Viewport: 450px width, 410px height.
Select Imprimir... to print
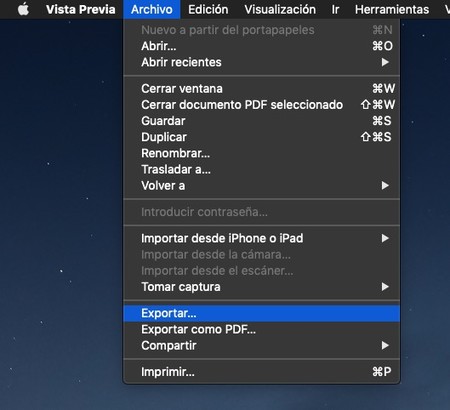click(x=262, y=372)
